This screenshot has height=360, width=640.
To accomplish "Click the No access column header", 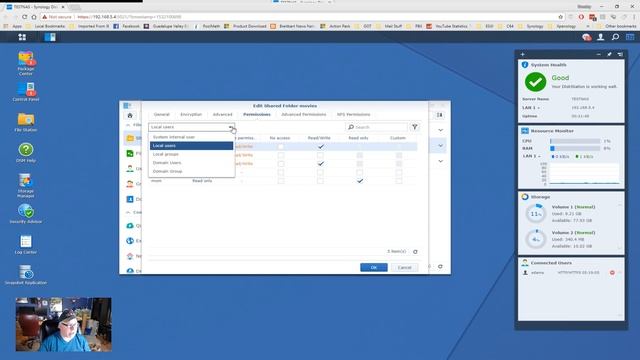I will pos(280,138).
